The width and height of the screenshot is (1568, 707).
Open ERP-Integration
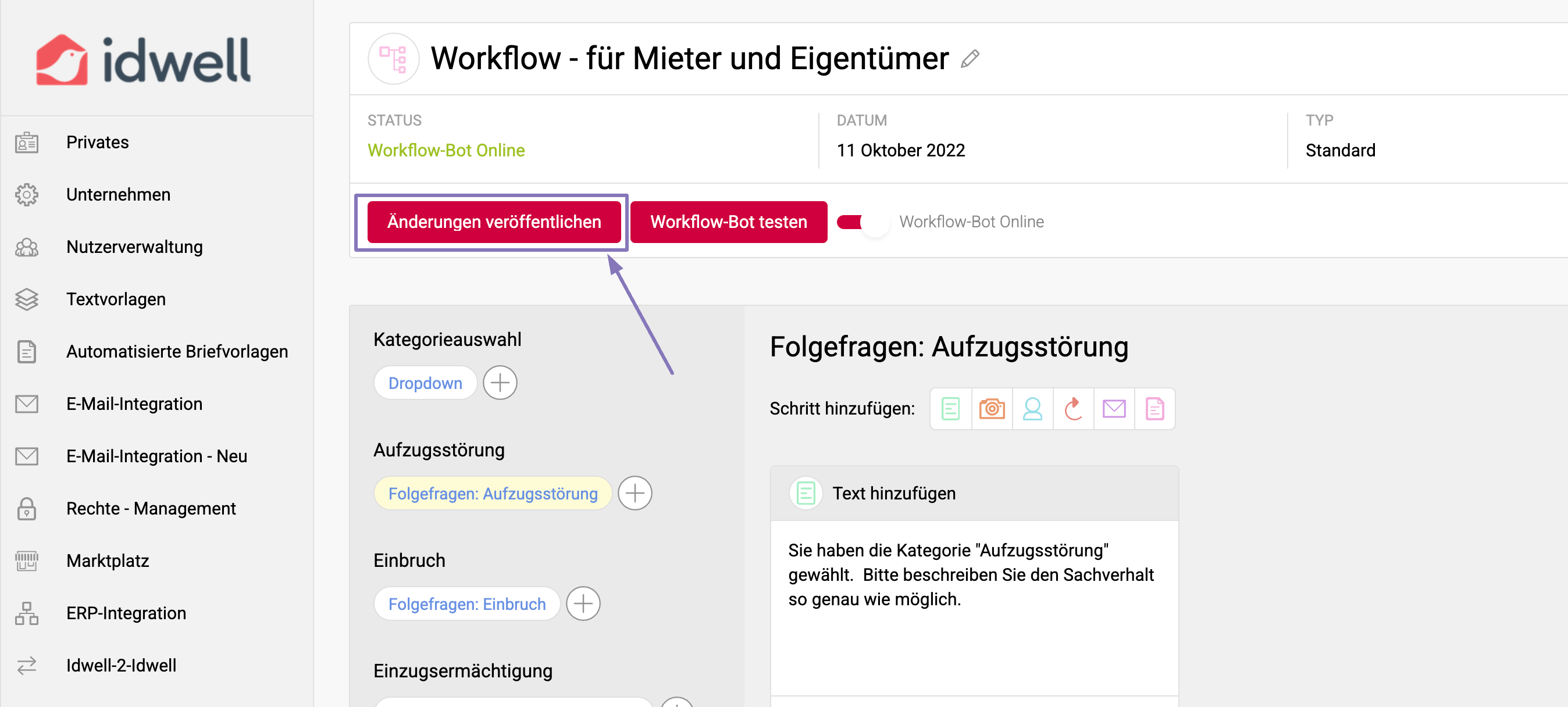click(126, 613)
